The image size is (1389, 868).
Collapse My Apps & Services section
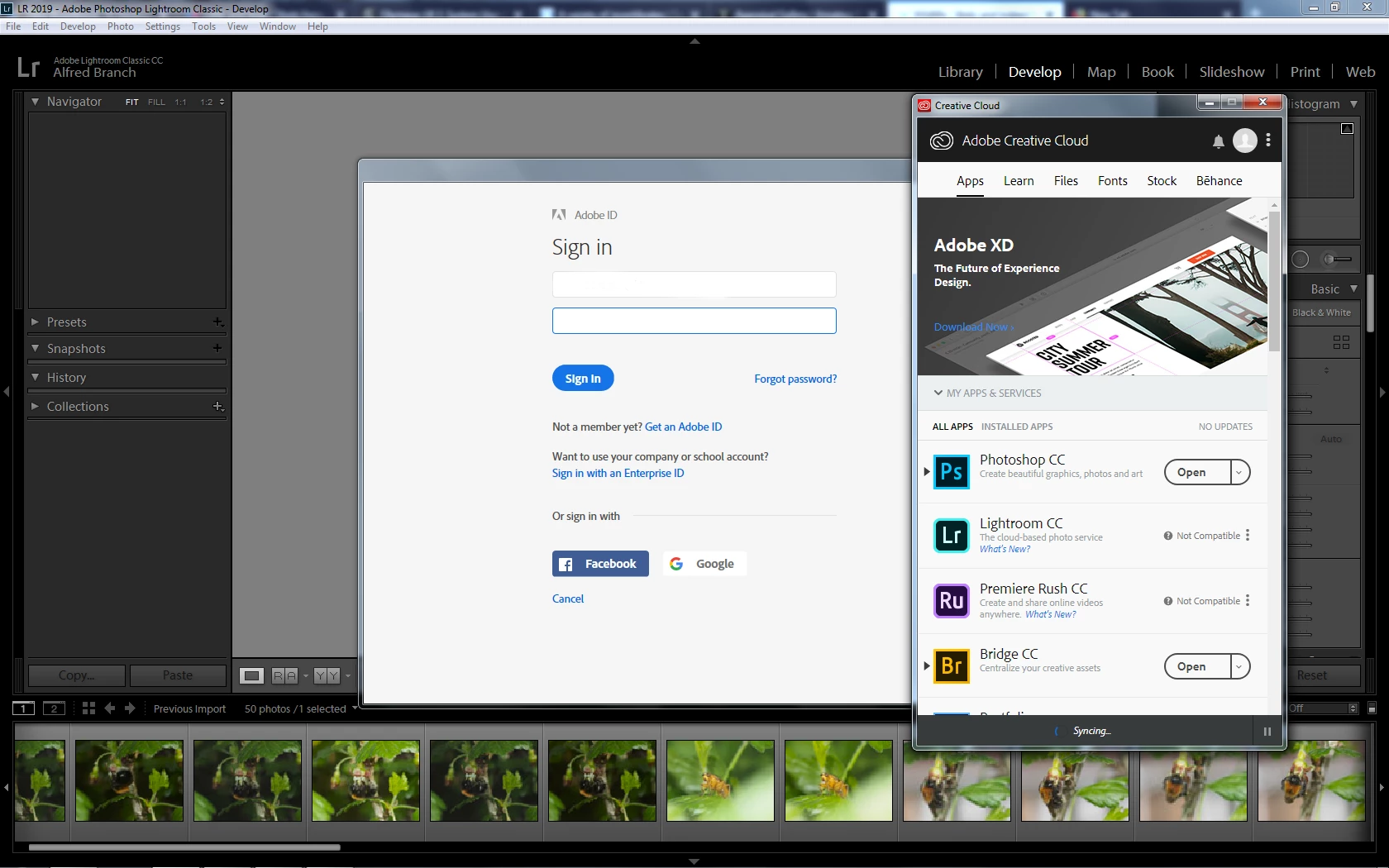click(938, 393)
